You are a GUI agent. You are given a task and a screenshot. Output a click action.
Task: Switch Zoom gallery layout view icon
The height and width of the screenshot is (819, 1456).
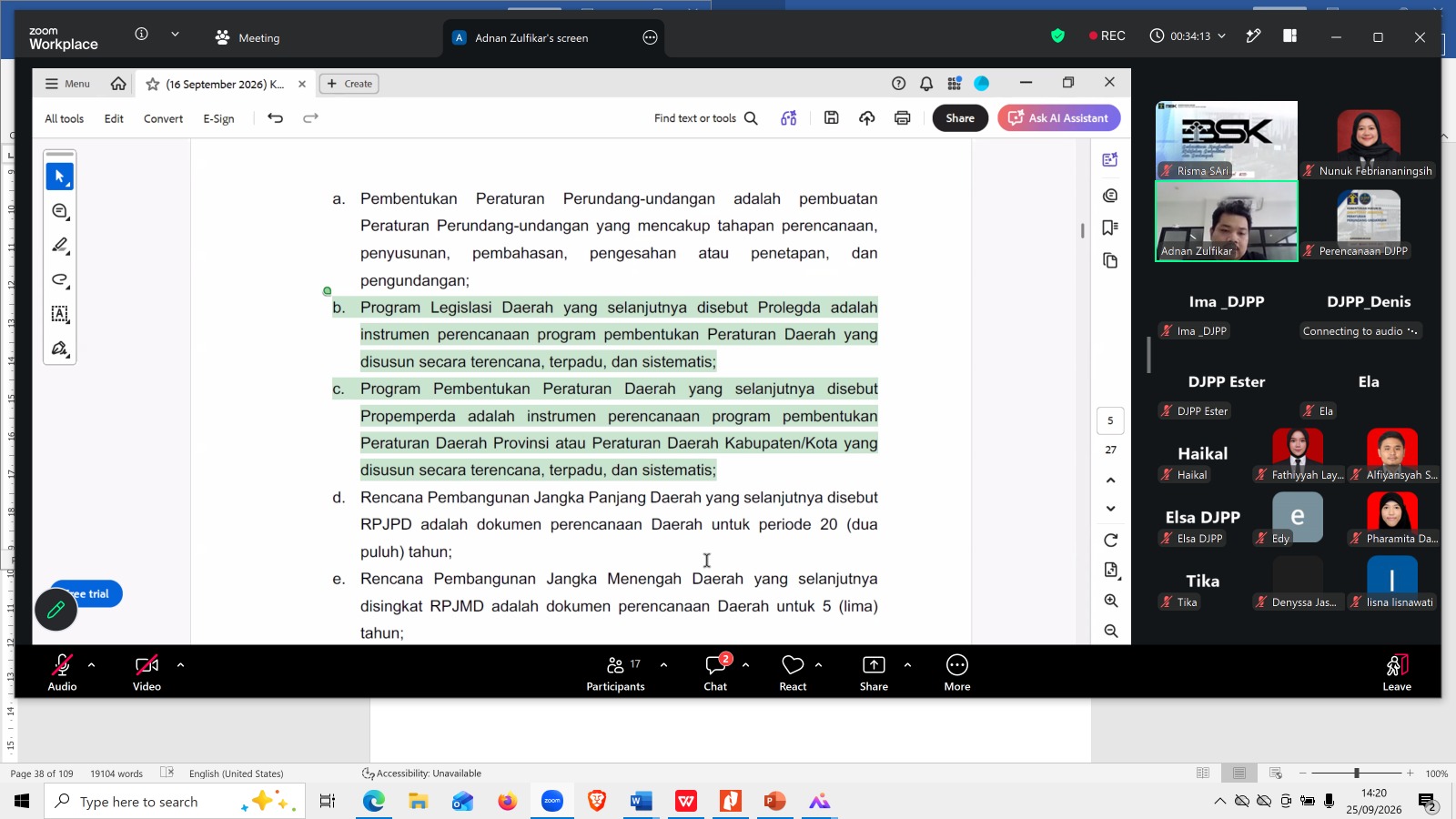[x=1289, y=36]
